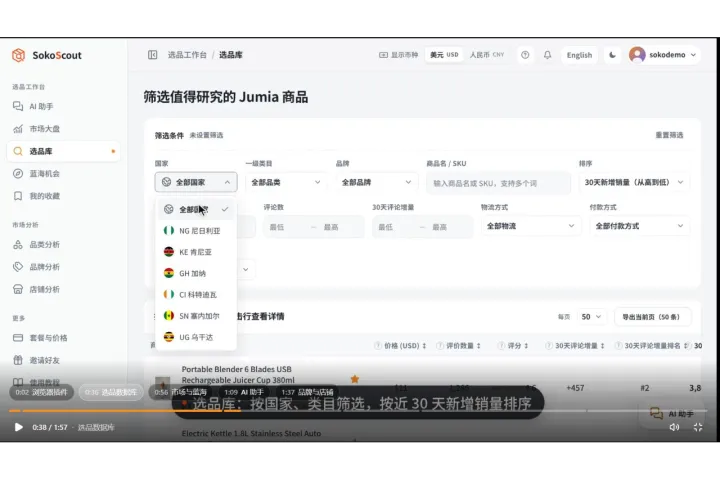
Task: Collapse the 全部国家 country dropdown
Action: coord(196,182)
